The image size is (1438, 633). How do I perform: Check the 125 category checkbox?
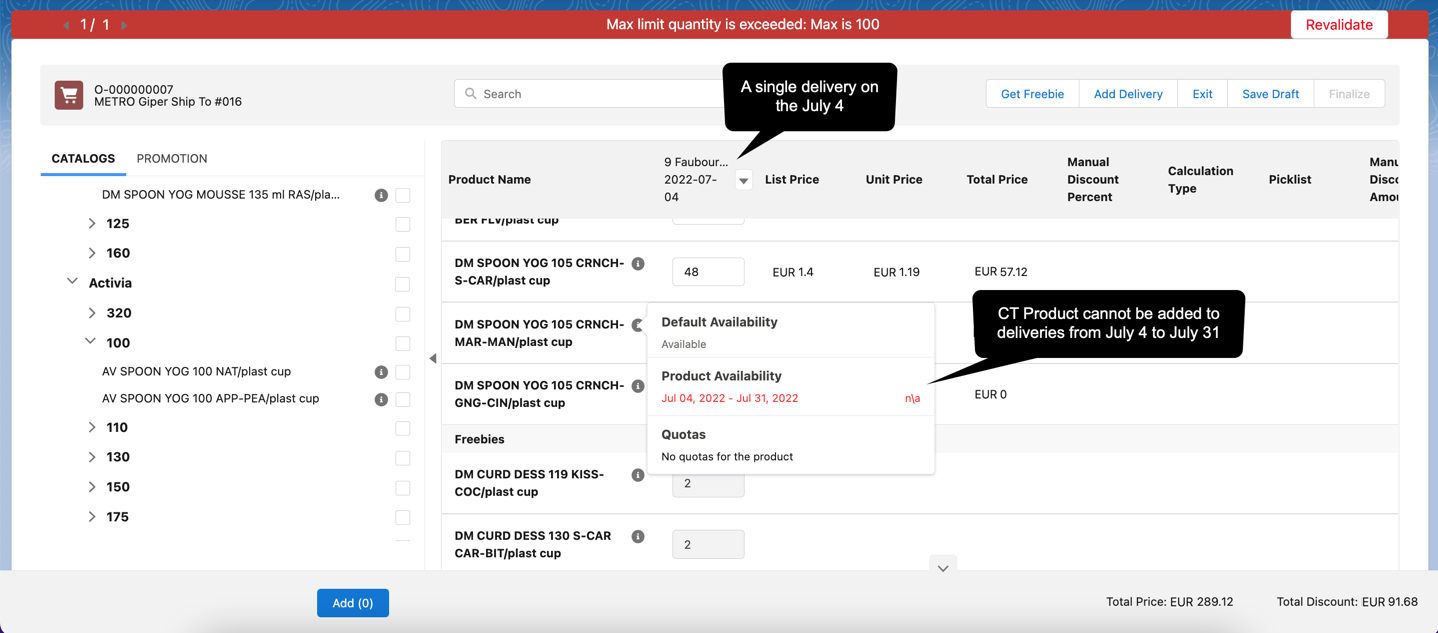click(x=402, y=224)
